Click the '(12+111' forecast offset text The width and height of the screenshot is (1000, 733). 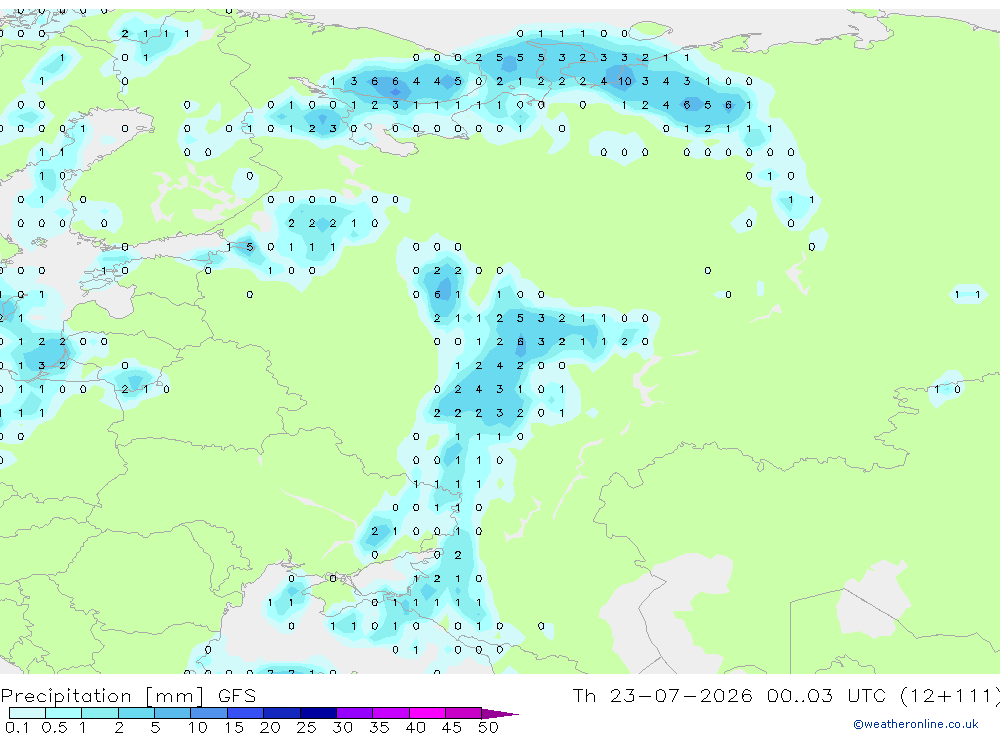point(946,696)
